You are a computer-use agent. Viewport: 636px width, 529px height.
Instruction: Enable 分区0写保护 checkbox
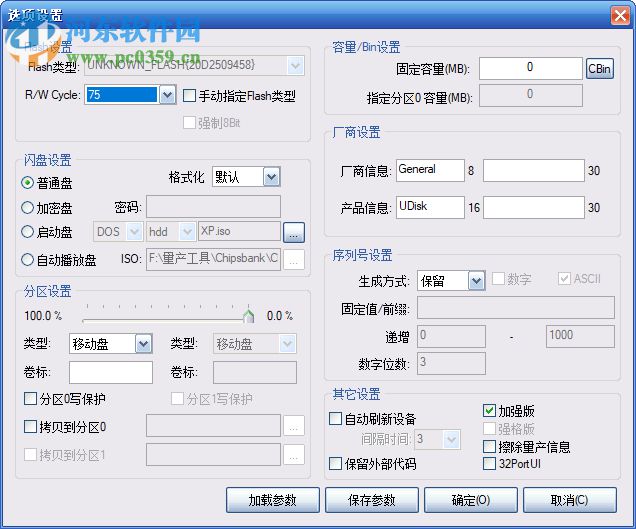(65, 399)
